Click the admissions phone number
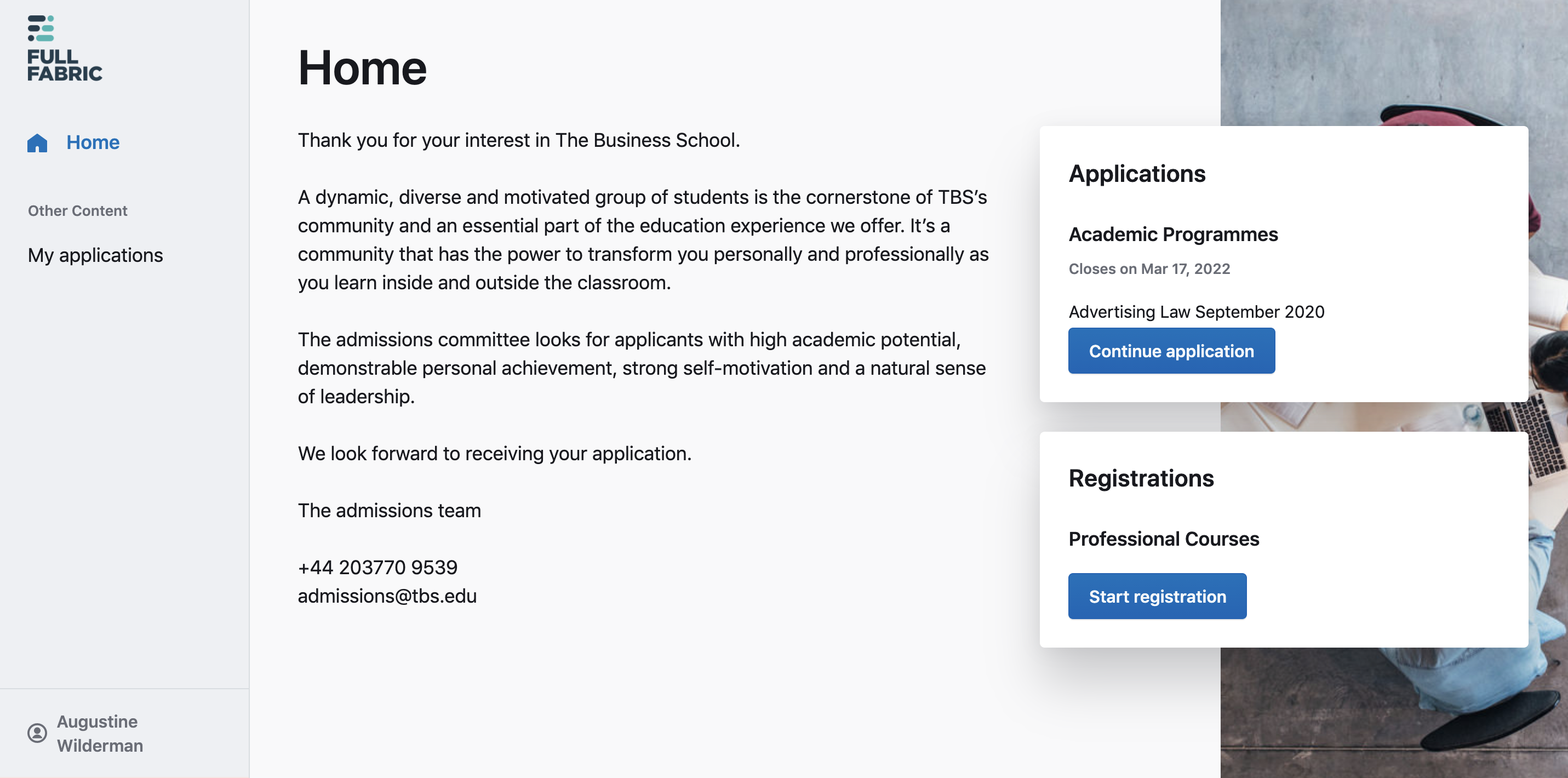Screen dimensions: 1568x778 [x=377, y=568]
